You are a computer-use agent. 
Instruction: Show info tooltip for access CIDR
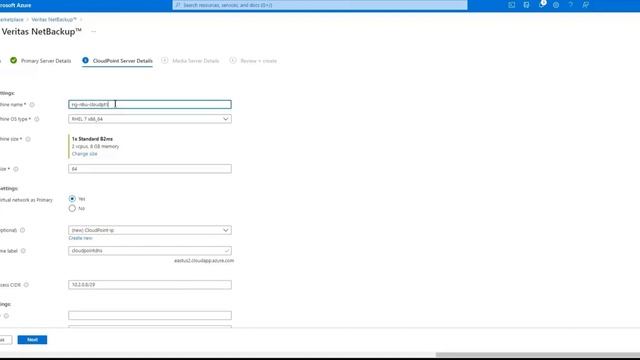[x=26, y=285]
